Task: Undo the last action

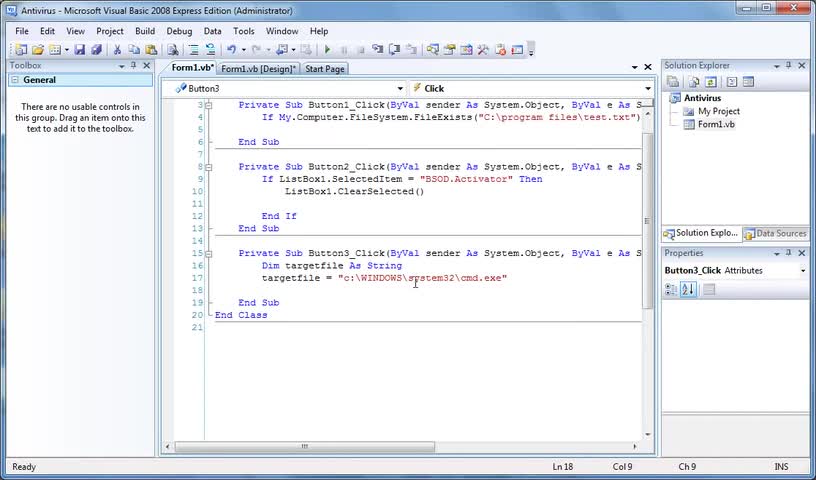Action: tap(231, 49)
